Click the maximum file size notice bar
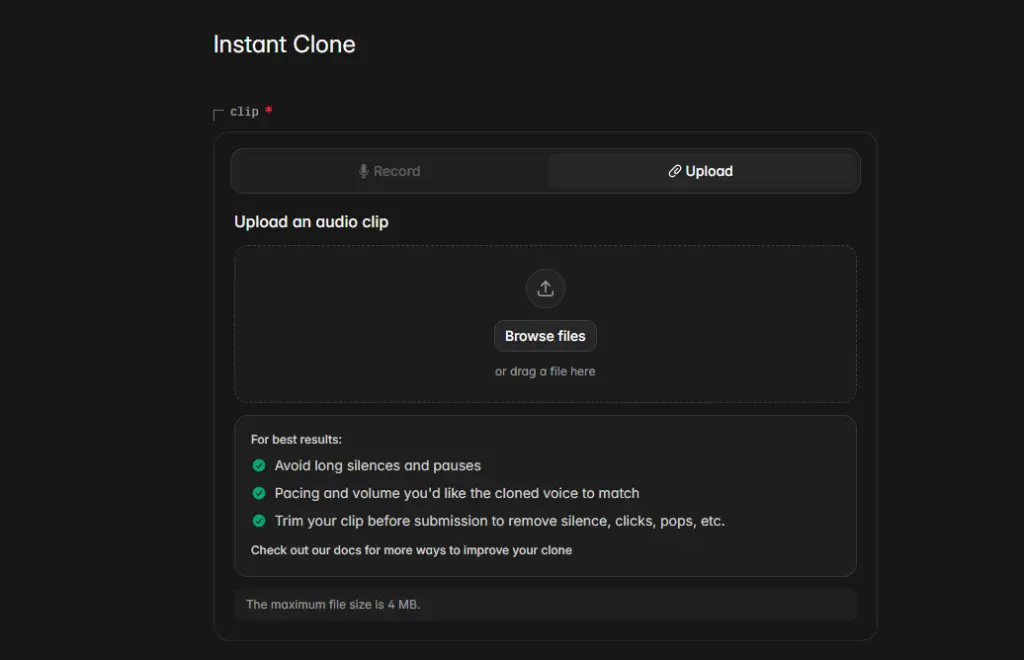The image size is (1024, 660). pyautogui.click(x=544, y=604)
